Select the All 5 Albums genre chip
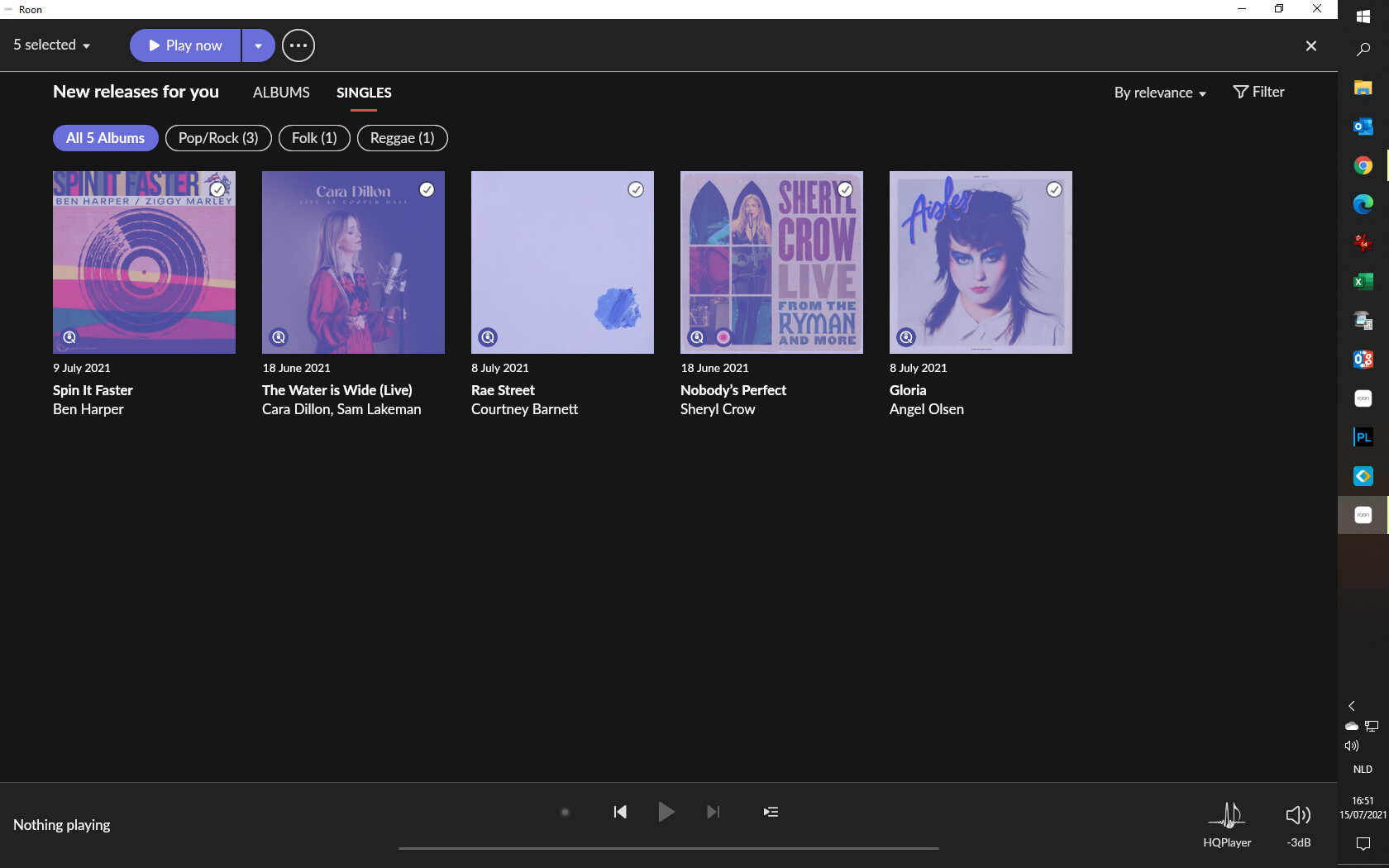Image resolution: width=1389 pixels, height=868 pixels. pyautogui.click(x=106, y=138)
